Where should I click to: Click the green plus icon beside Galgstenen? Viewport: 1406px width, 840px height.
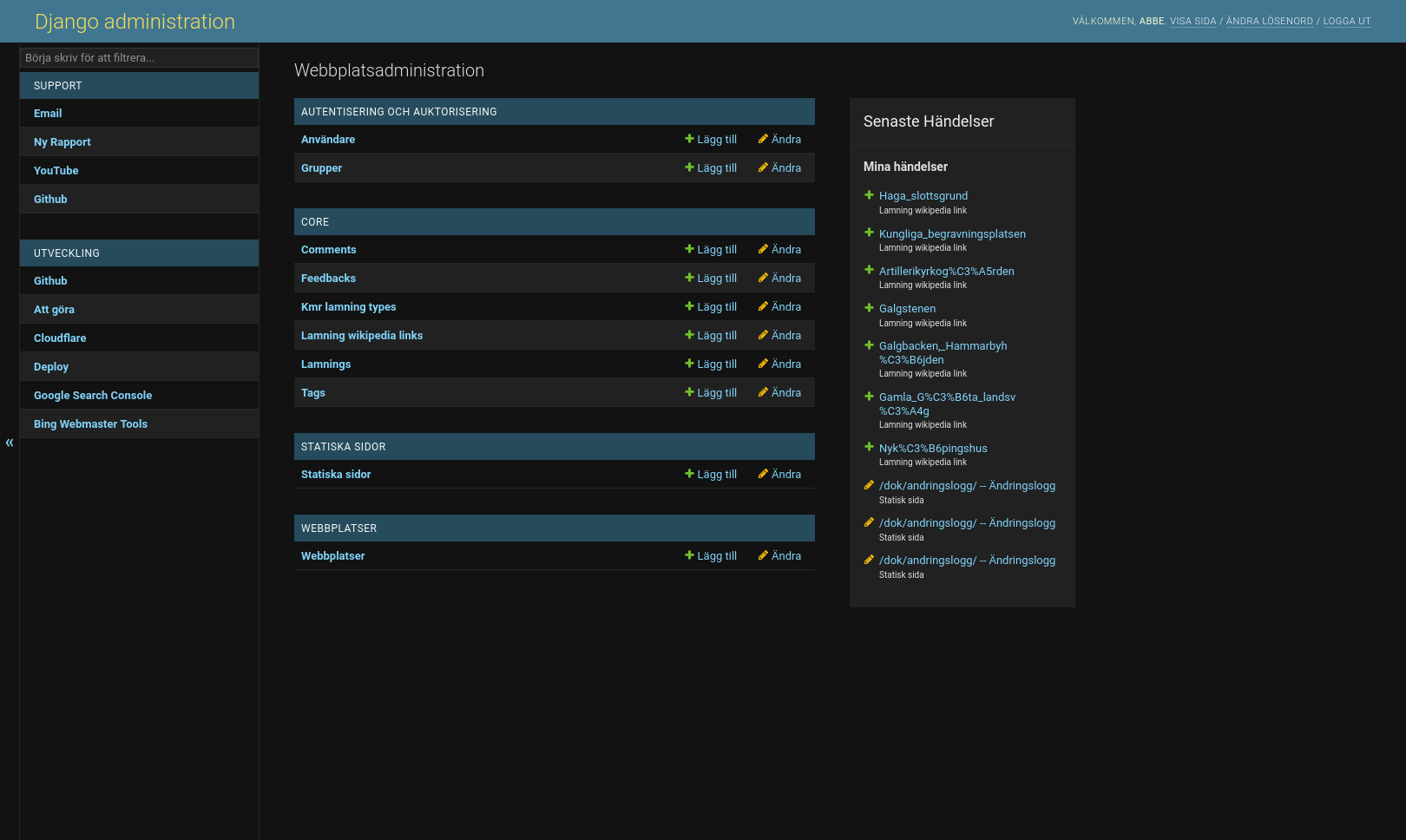[869, 308]
